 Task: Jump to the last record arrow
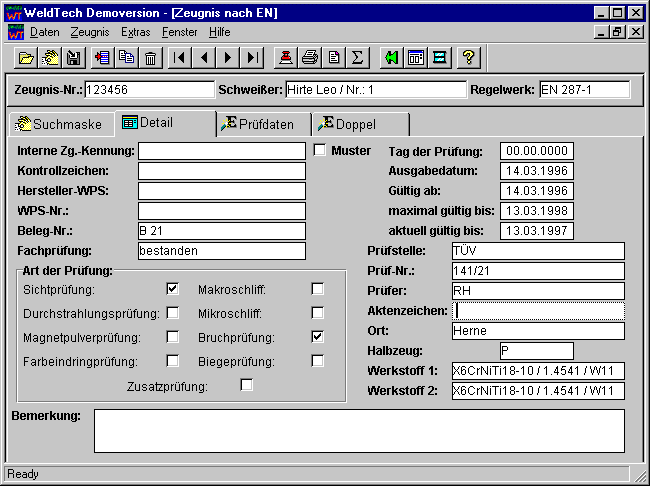[x=254, y=57]
